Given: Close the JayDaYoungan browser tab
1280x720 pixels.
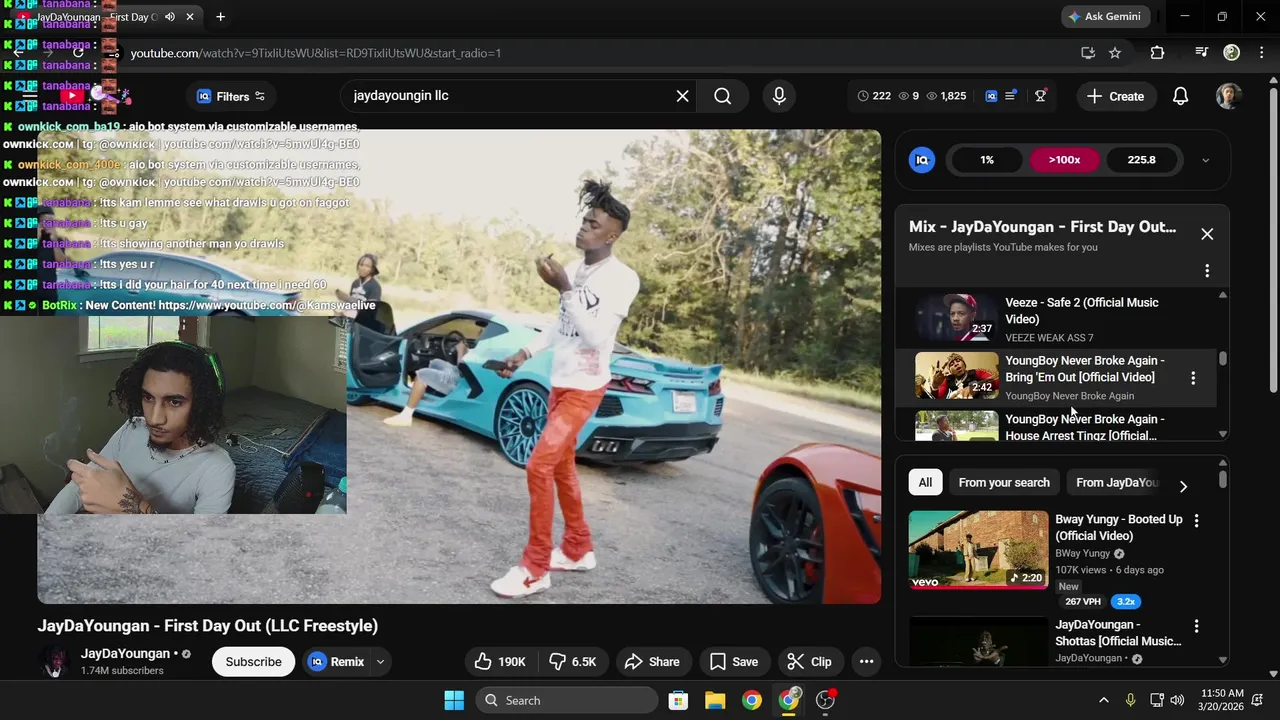Looking at the screenshot, I should pos(190,17).
